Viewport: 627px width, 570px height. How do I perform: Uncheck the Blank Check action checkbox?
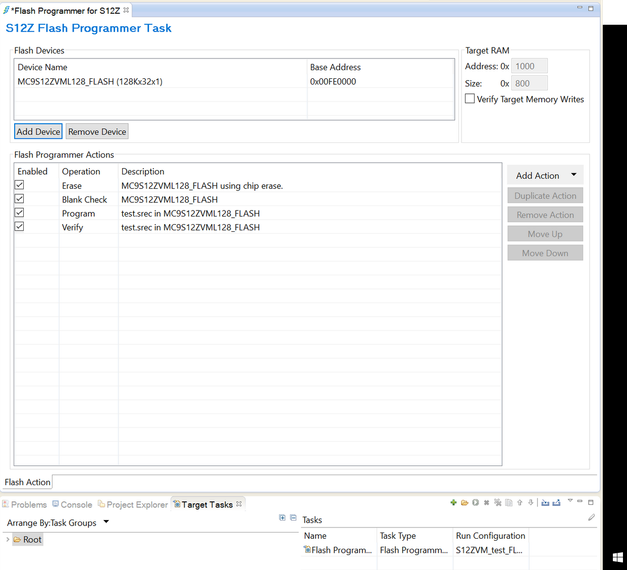pos(19,199)
